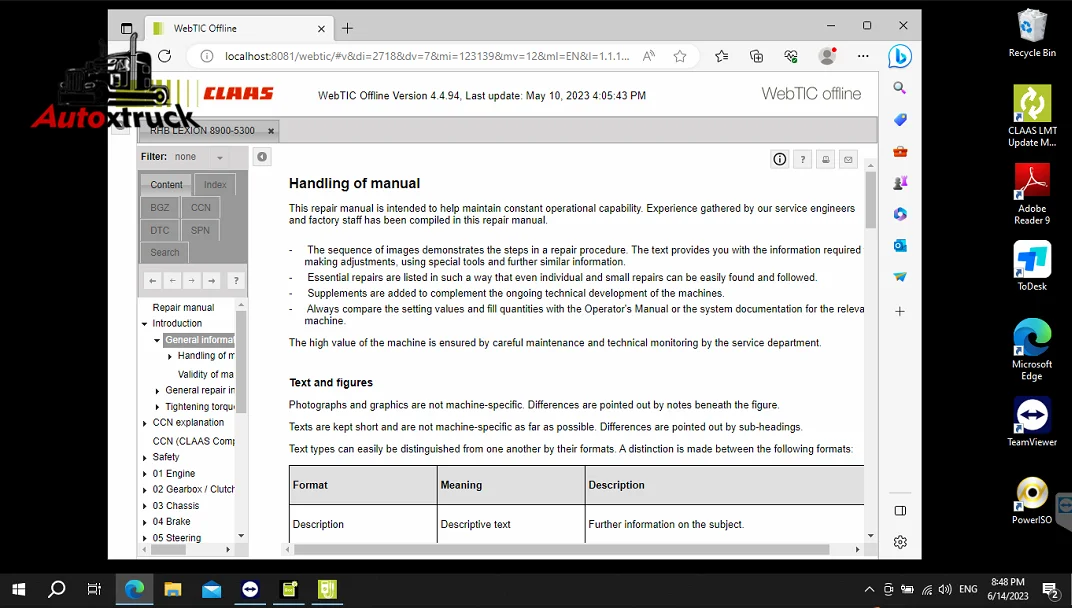Open the tab actions menu icon

[x=126, y=28]
